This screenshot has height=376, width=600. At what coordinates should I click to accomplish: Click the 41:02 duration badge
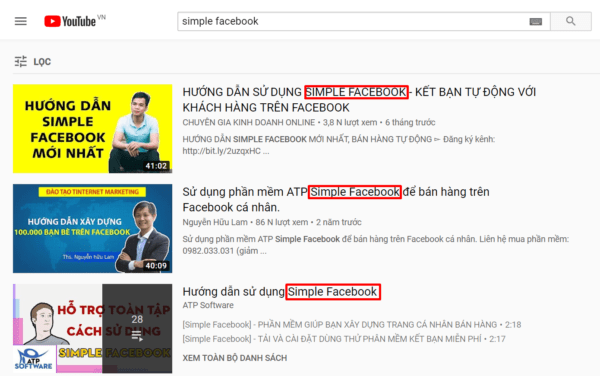tap(156, 166)
